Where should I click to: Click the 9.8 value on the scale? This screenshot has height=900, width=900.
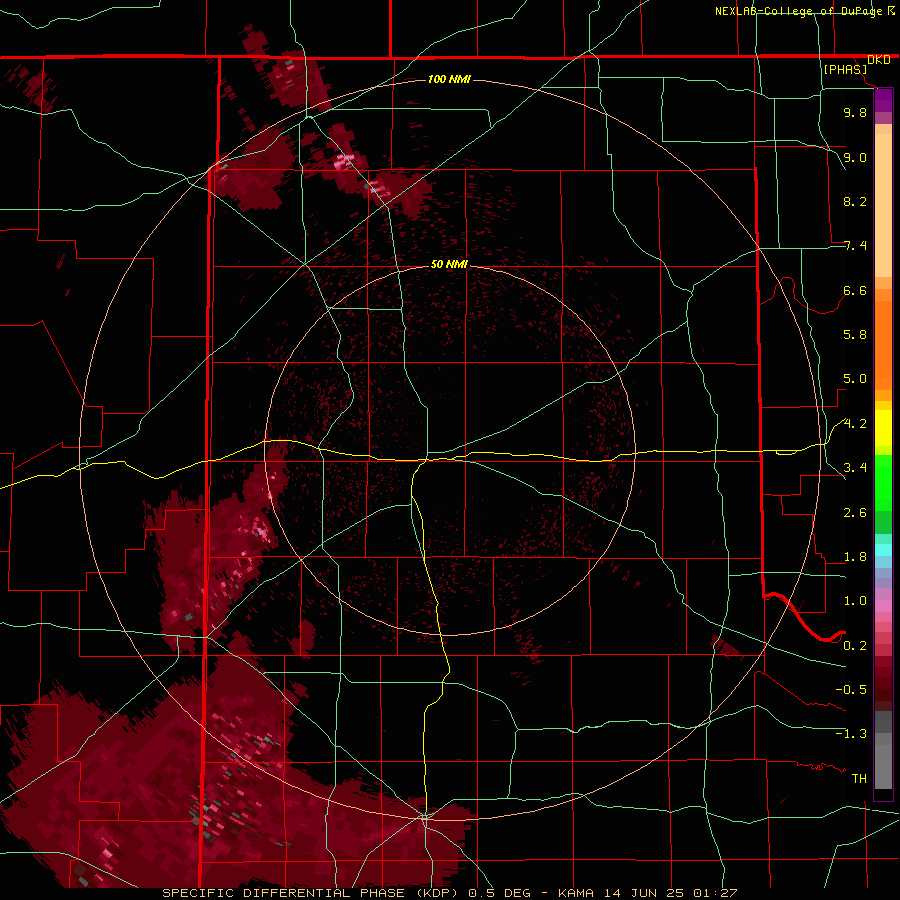click(855, 112)
